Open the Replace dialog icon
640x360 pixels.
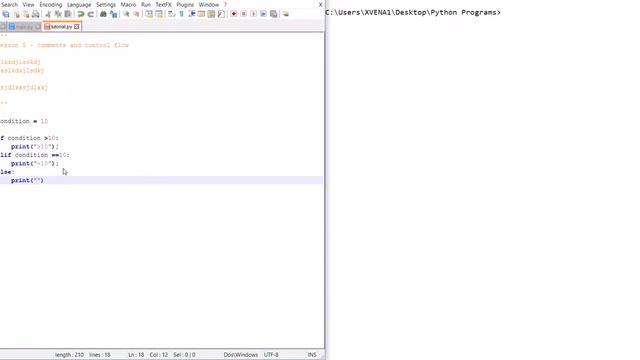113,14
